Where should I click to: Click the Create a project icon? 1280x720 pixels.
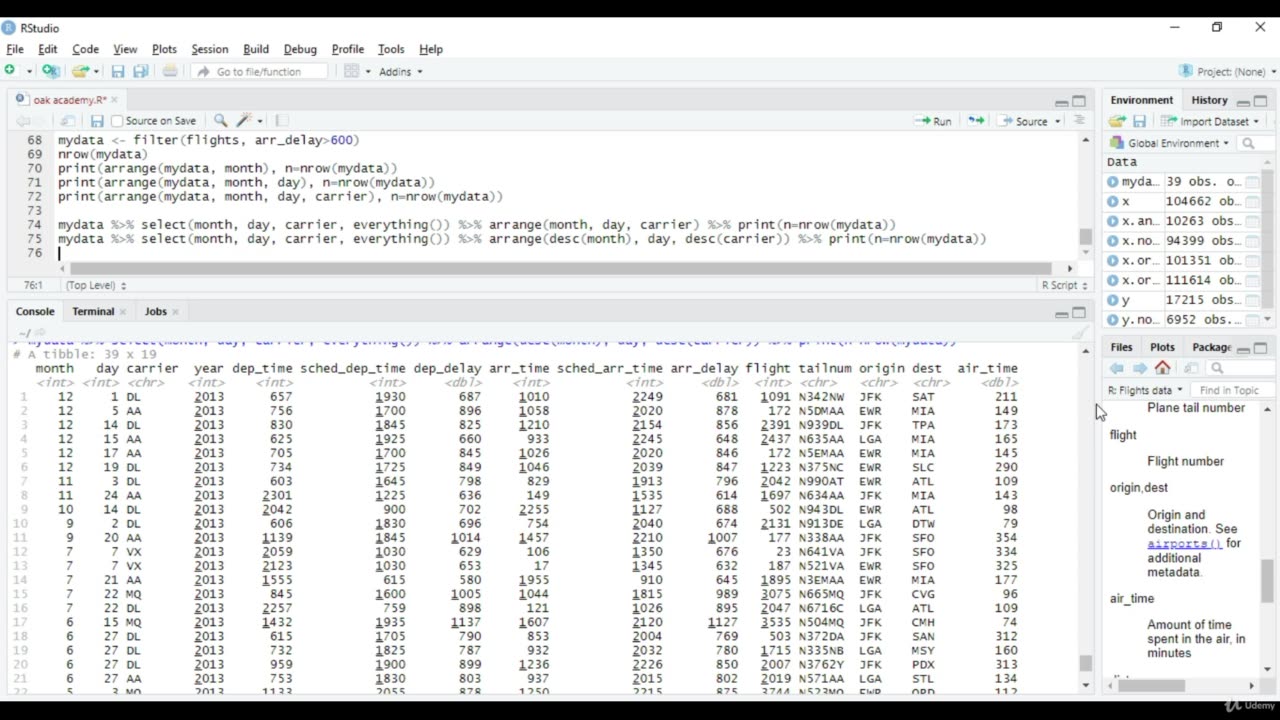(50, 71)
